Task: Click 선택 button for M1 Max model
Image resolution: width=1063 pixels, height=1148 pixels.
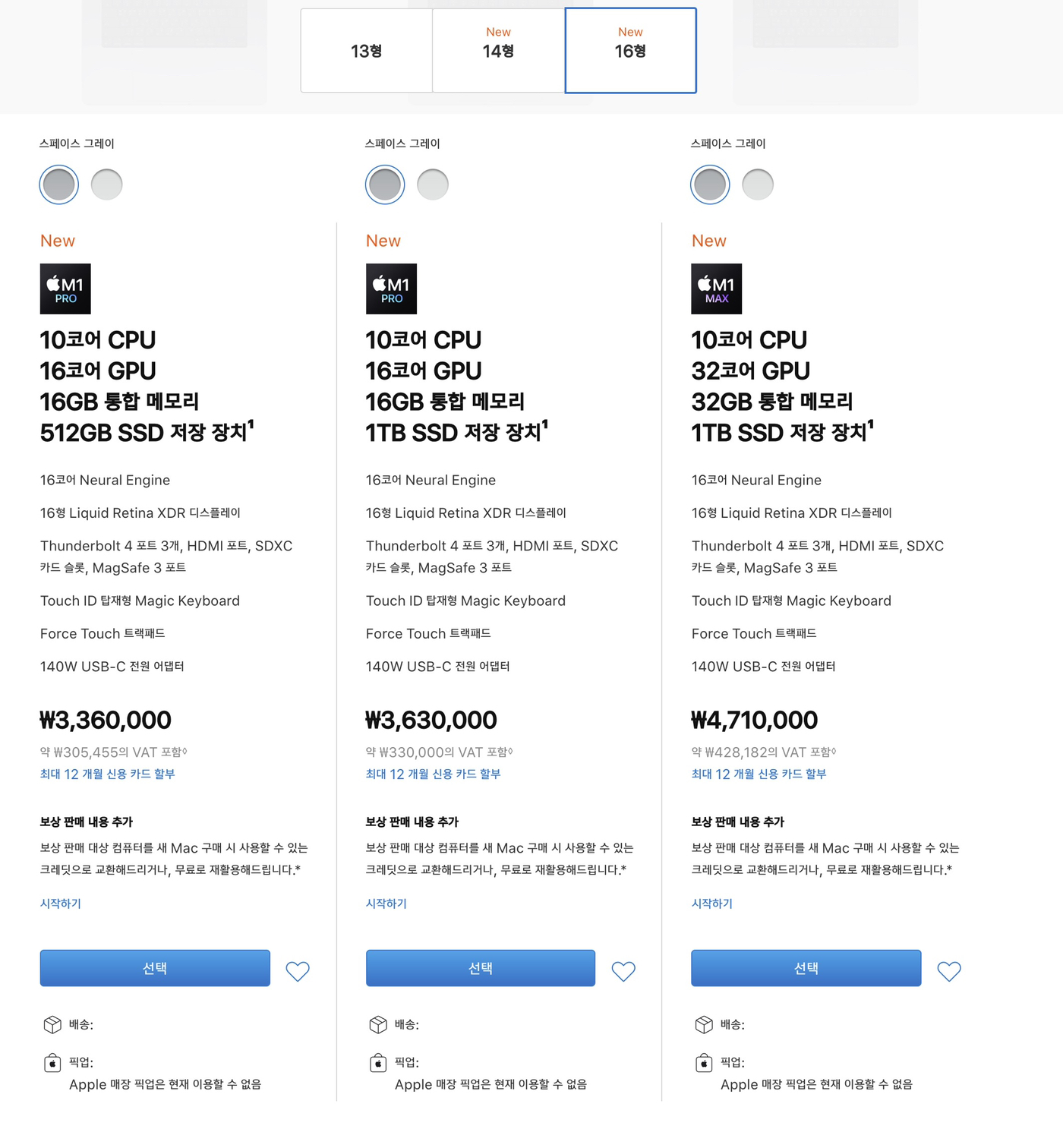Action: pyautogui.click(x=806, y=968)
